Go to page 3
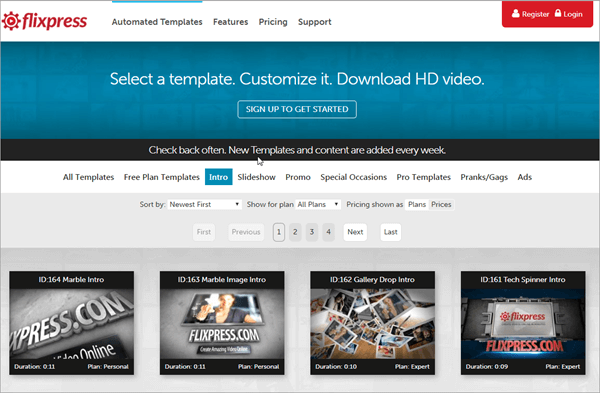Image resolution: width=600 pixels, height=393 pixels. [312, 232]
